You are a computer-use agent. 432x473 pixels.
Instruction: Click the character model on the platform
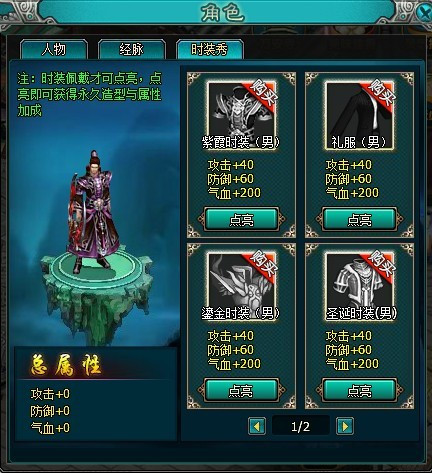click(x=94, y=212)
